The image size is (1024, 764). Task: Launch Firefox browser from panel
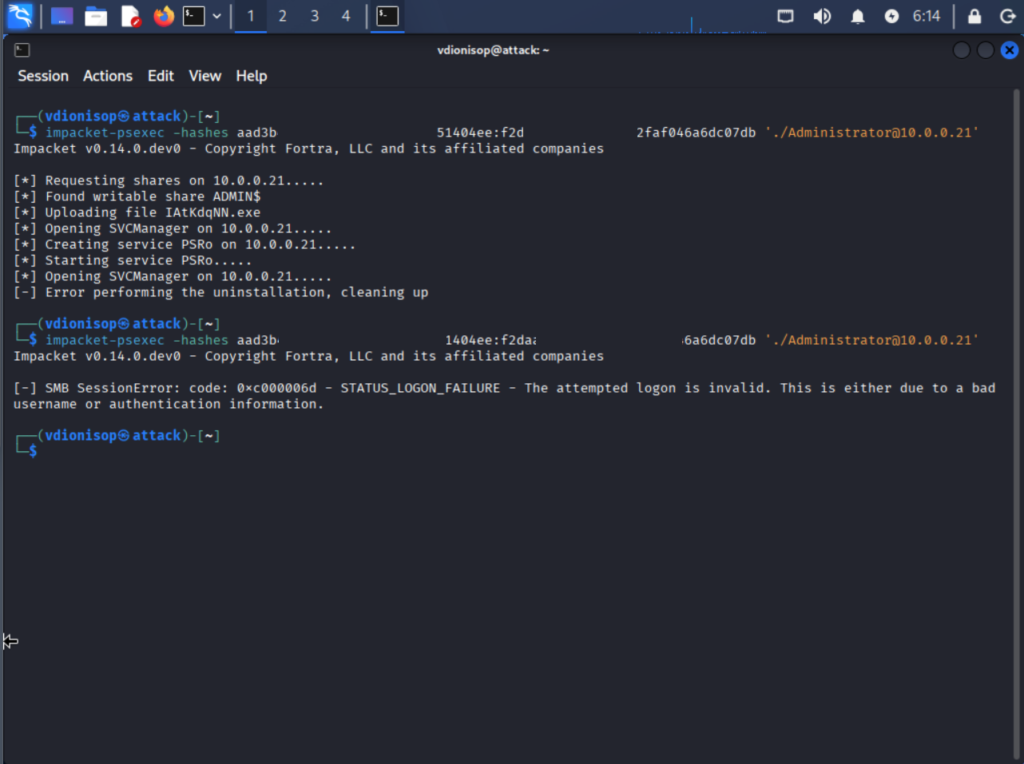(164, 16)
